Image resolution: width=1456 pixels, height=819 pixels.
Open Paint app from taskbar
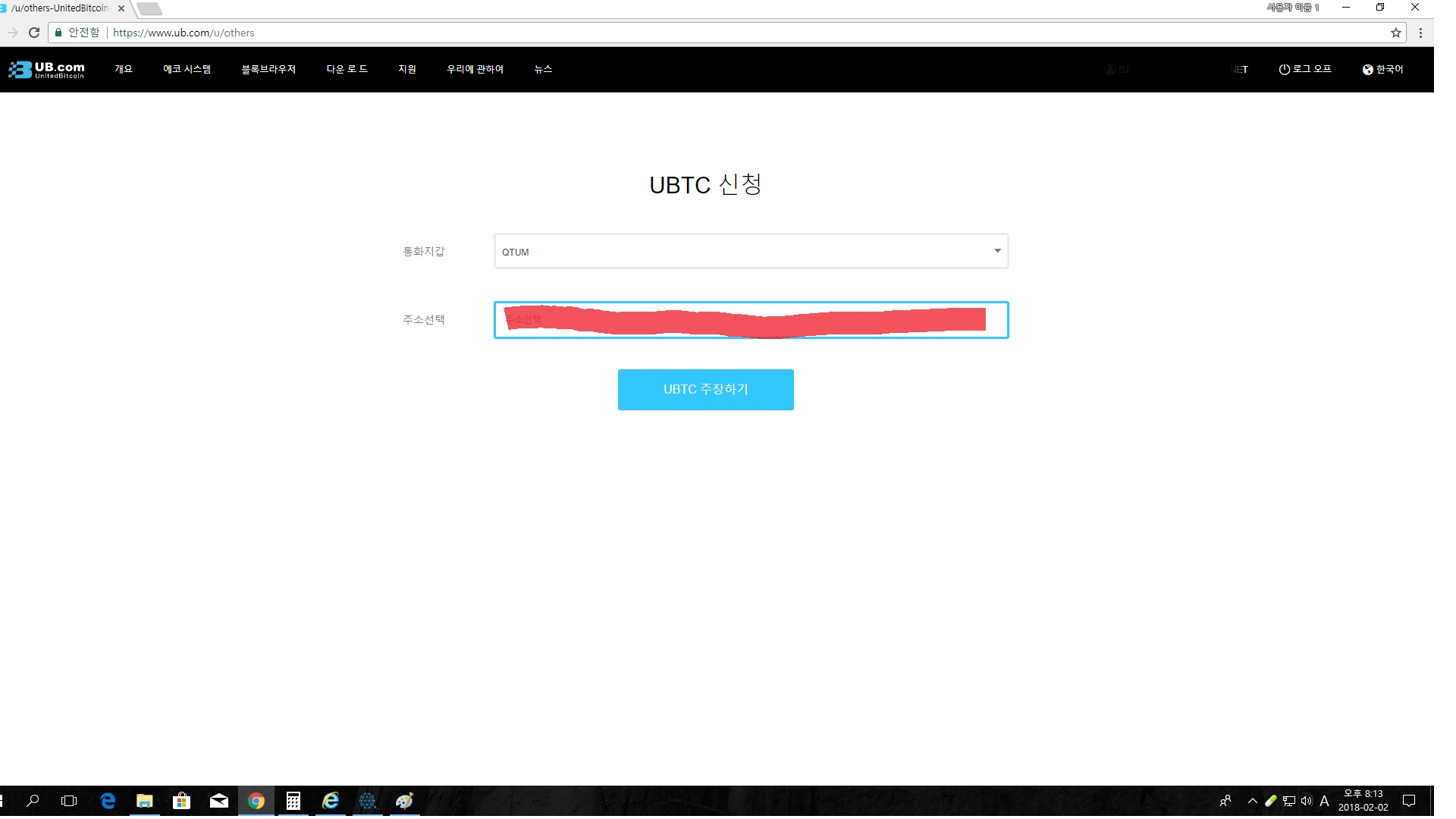(x=405, y=801)
